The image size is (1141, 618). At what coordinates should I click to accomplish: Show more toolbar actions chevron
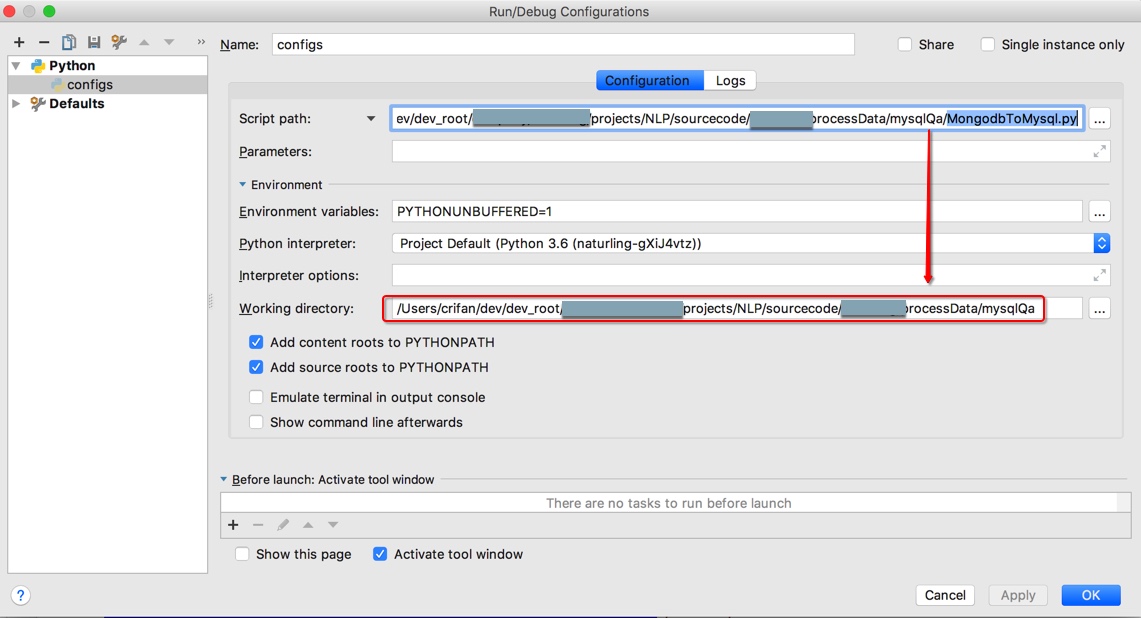pyautogui.click(x=201, y=42)
